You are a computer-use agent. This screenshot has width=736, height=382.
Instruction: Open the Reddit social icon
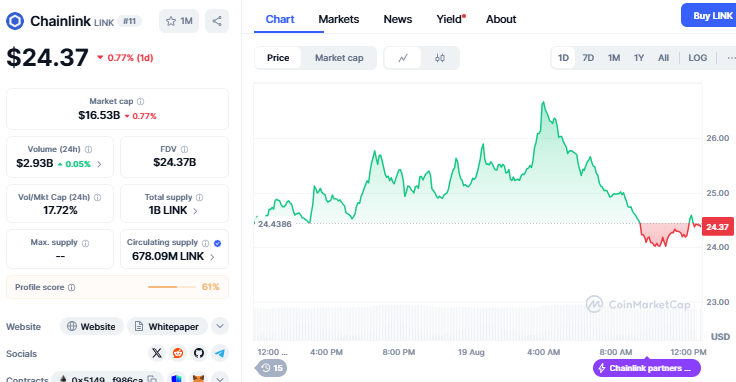tap(178, 353)
